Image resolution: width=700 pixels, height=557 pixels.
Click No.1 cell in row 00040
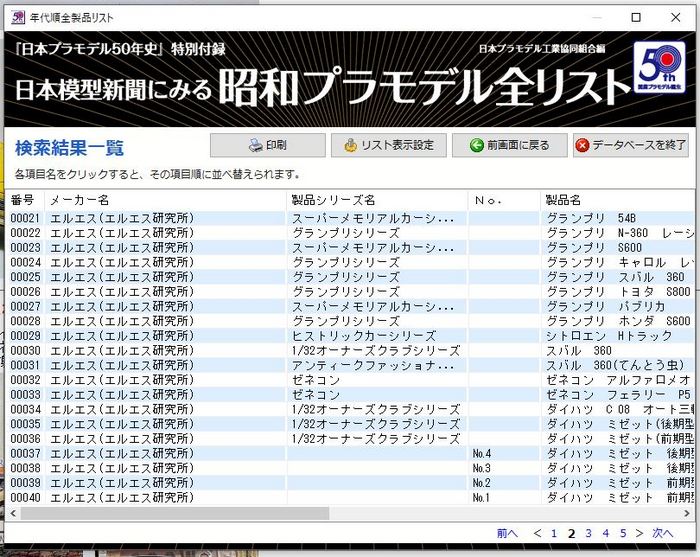pos(481,498)
